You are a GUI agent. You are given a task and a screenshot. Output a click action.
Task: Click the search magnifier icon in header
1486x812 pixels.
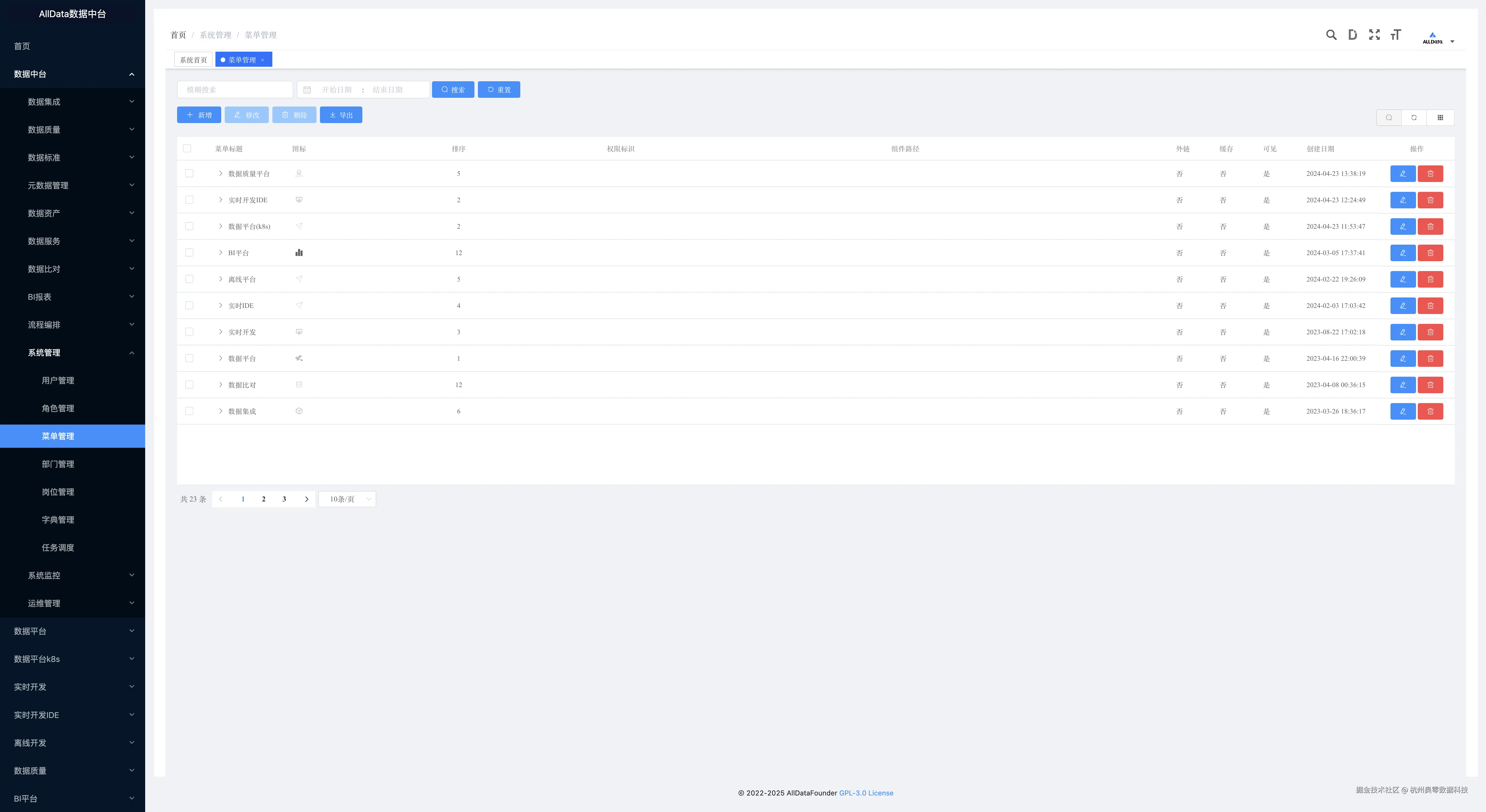coord(1331,35)
